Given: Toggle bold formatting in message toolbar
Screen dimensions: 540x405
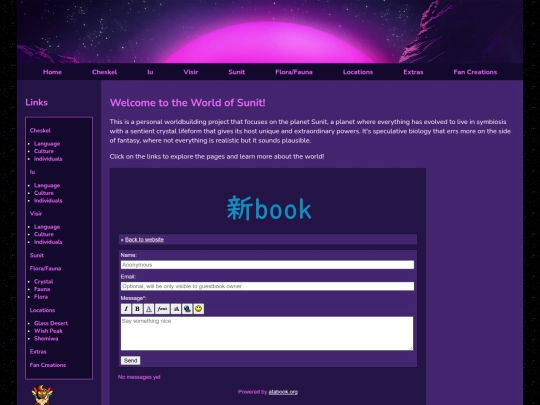Looking at the screenshot, I should coord(137,309).
